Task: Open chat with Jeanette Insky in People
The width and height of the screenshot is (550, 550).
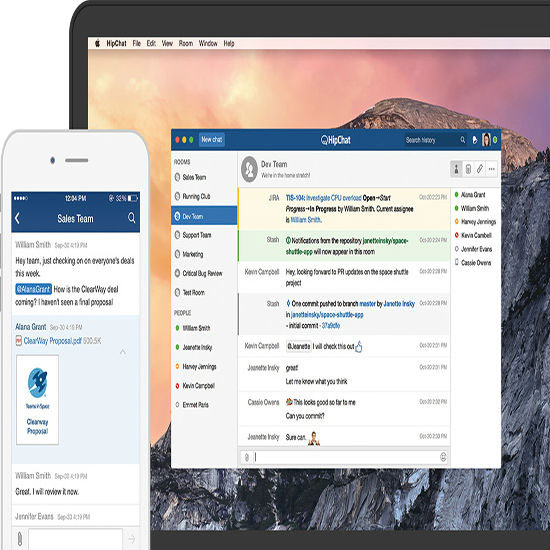Action: tap(204, 347)
